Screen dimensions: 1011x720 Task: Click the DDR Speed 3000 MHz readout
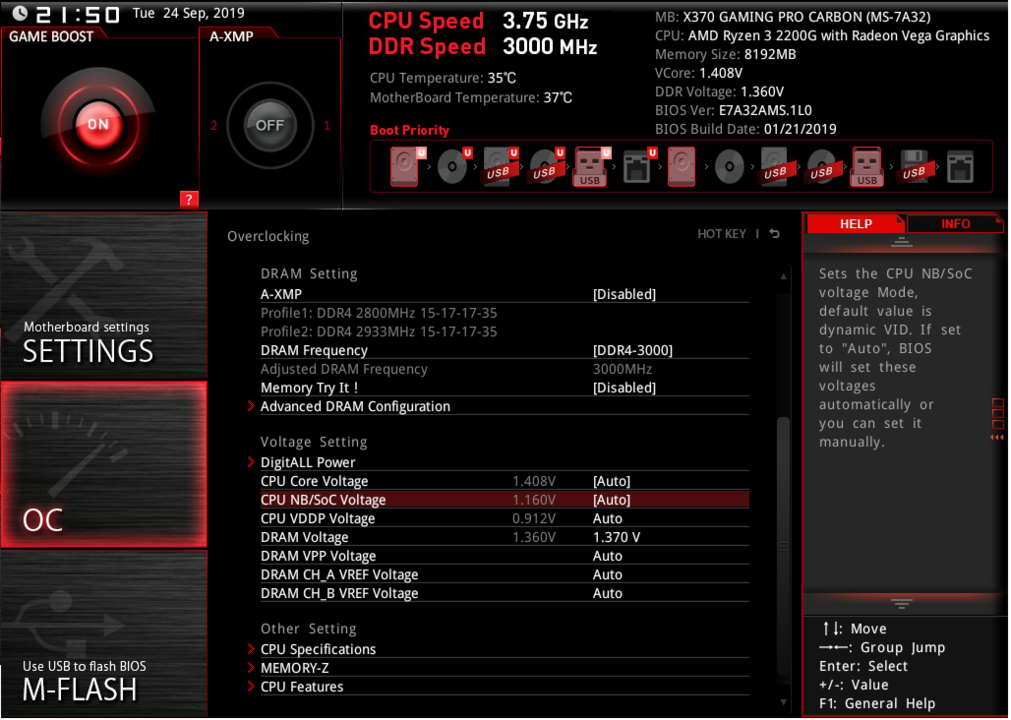tap(482, 46)
